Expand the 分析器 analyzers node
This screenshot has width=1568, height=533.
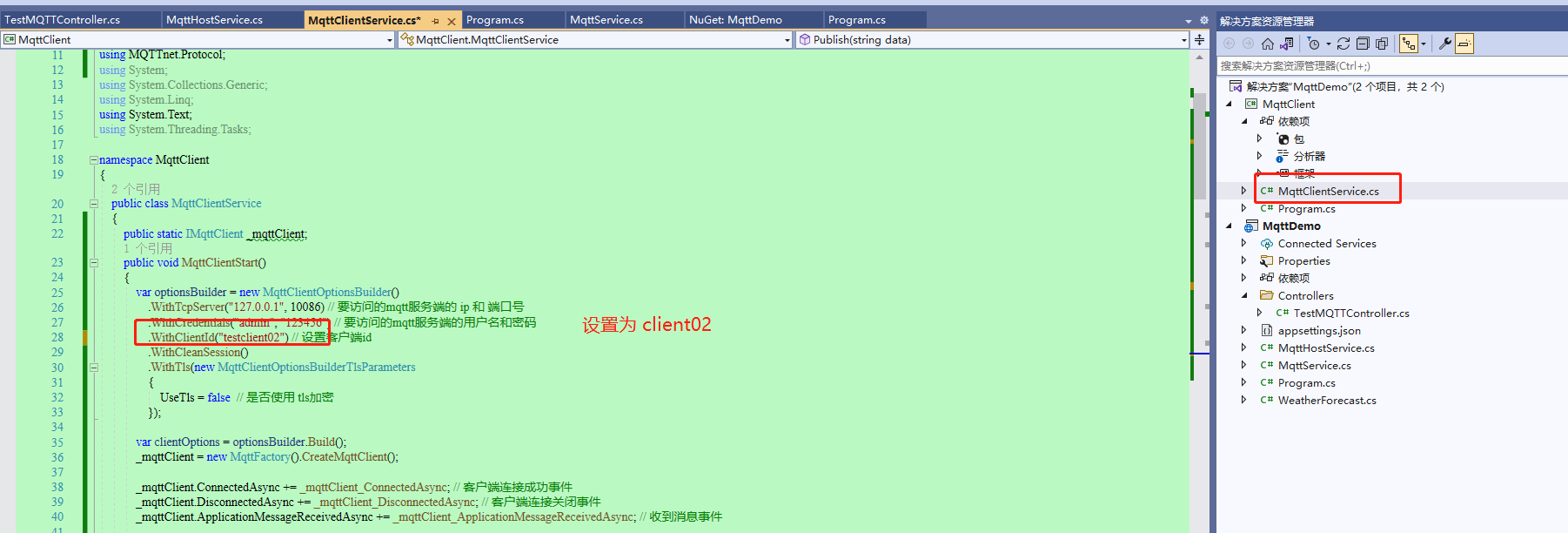point(1259,156)
